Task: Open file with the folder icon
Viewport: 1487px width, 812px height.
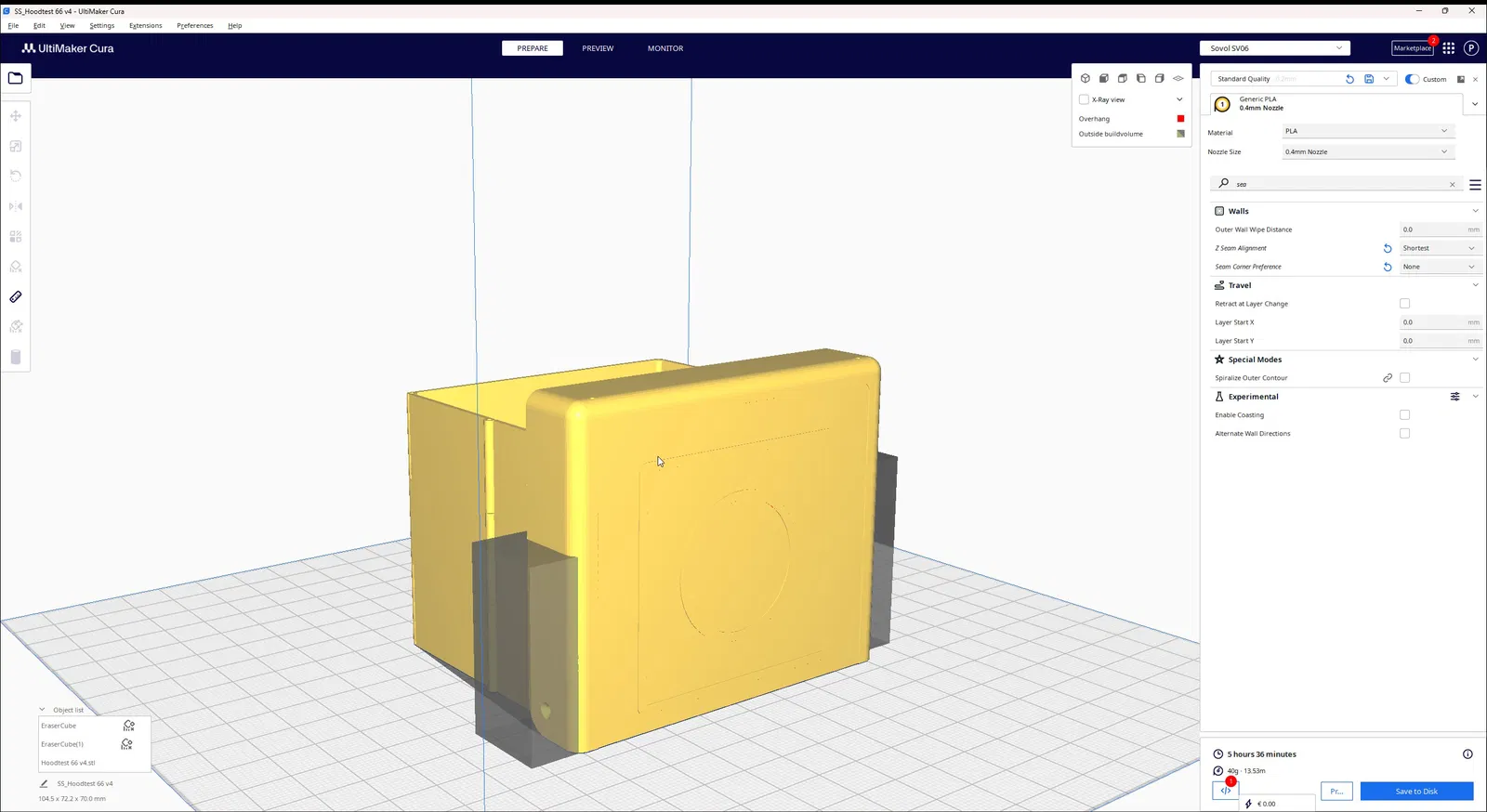Action: [16, 78]
